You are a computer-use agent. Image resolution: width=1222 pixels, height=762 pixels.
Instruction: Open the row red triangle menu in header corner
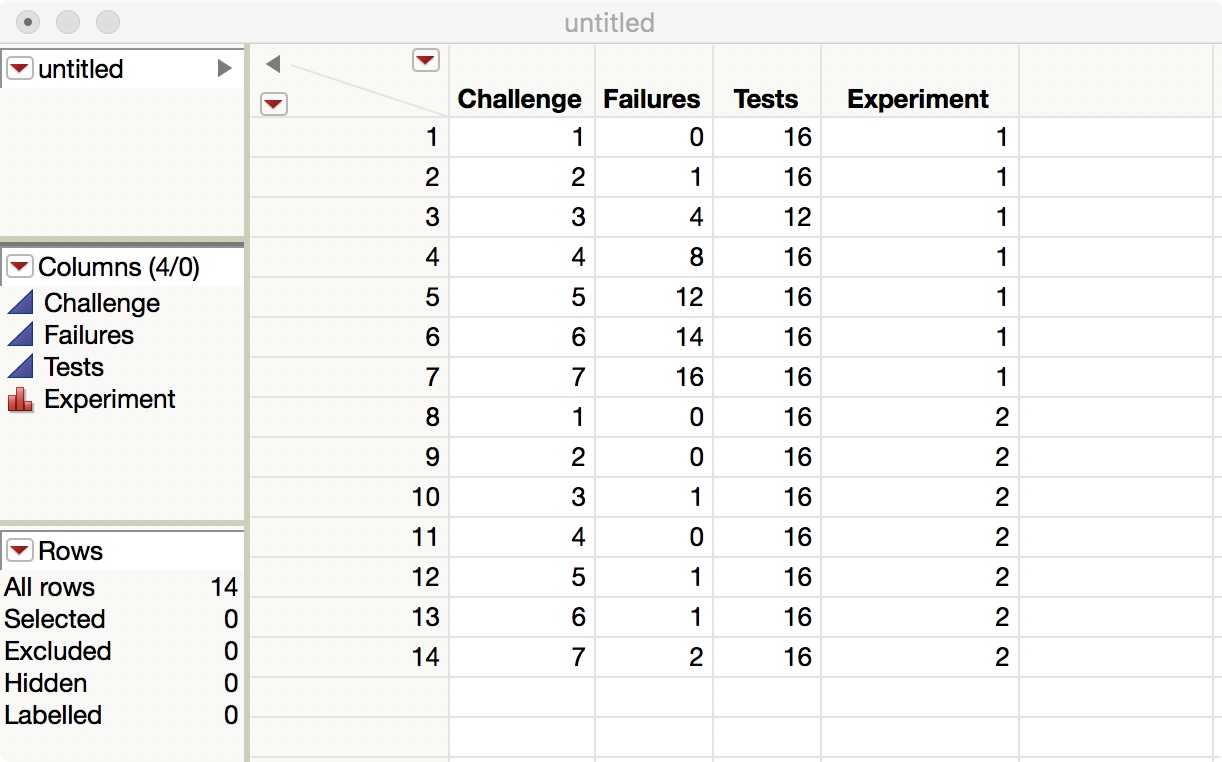click(x=273, y=103)
